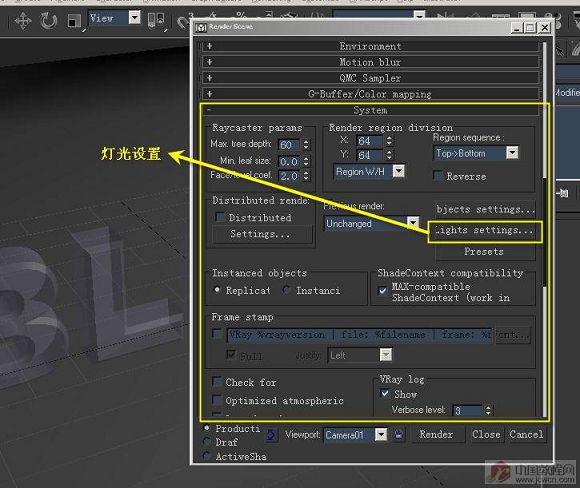Toggle the MAX-compatible ShadeContext checkbox
This screenshot has width=580, height=488.
(383, 291)
